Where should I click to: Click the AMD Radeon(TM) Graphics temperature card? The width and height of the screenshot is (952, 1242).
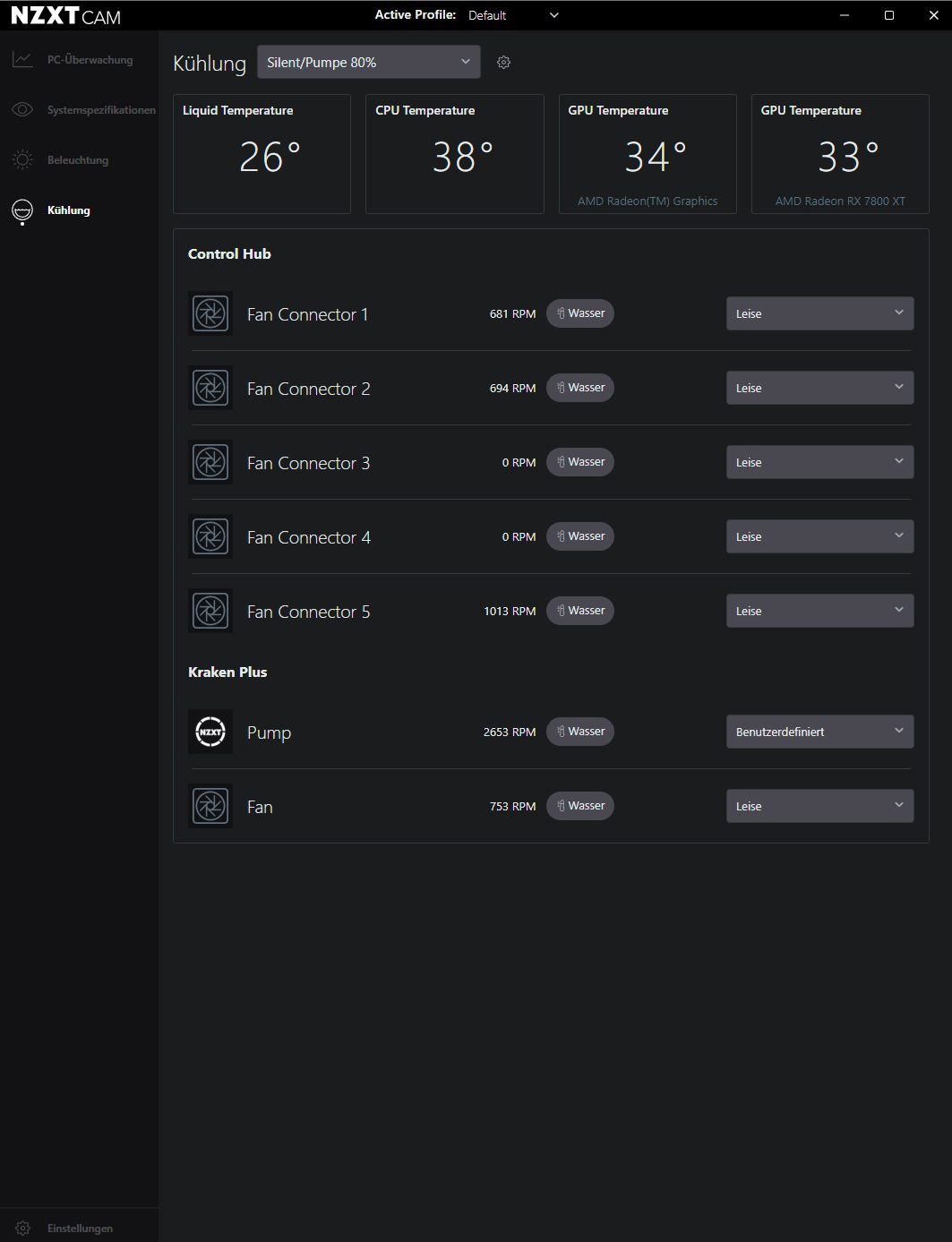(x=648, y=154)
